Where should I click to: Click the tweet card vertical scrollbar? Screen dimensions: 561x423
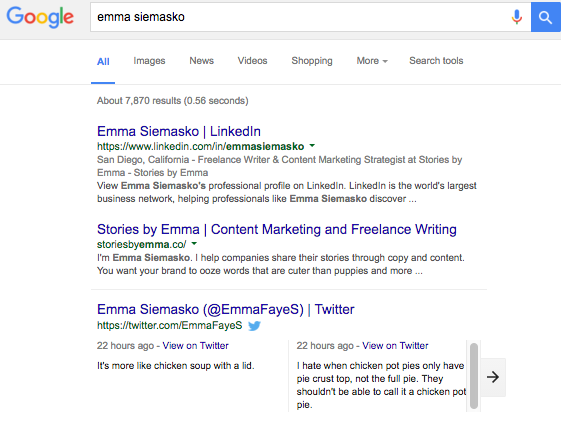(x=474, y=376)
